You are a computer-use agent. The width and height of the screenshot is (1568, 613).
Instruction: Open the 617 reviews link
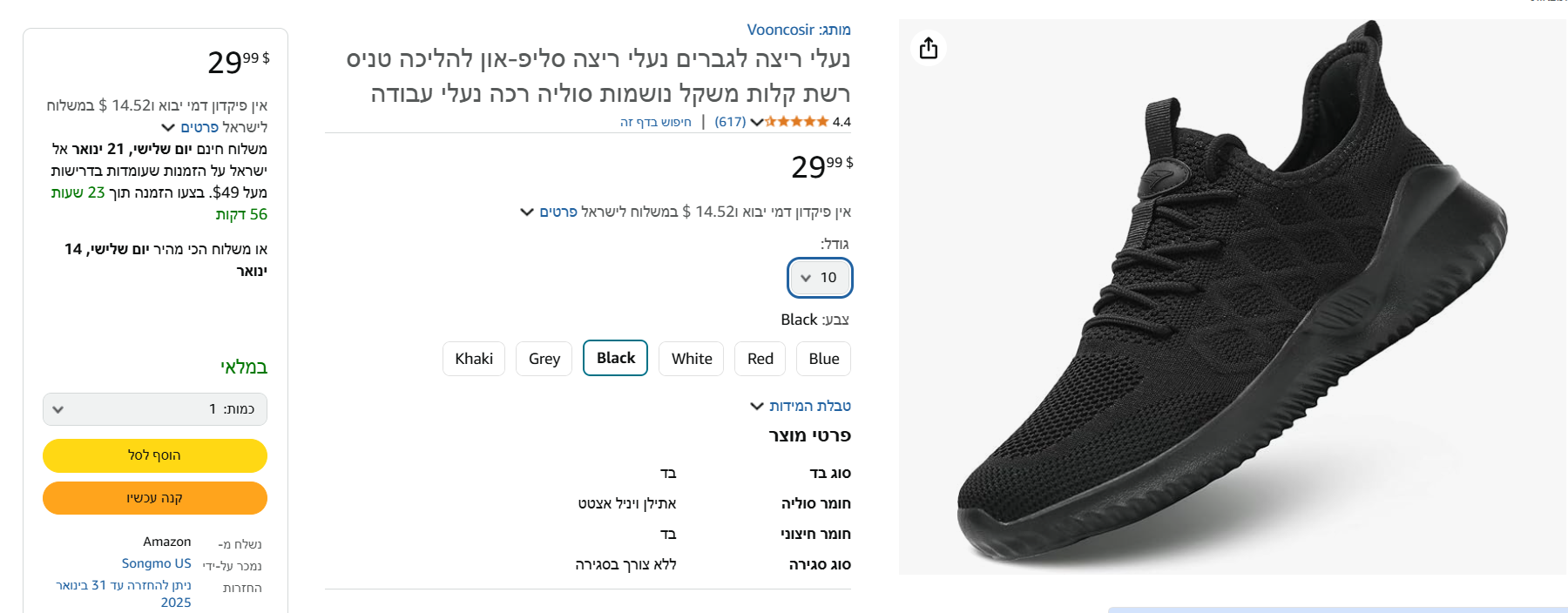(730, 122)
